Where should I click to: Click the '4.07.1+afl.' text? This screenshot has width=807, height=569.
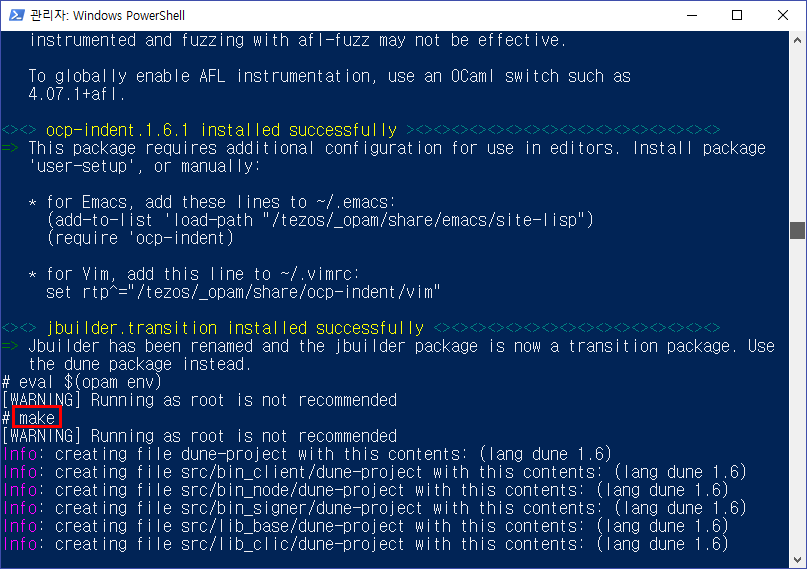coord(77,94)
